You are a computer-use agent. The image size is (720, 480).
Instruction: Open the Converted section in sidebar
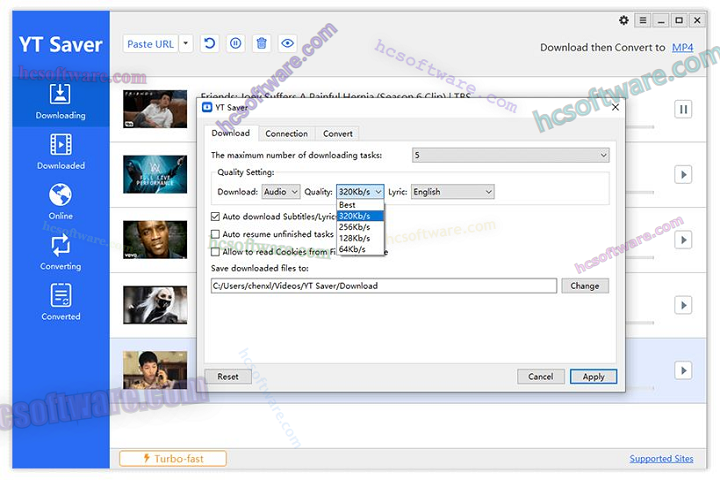click(61, 302)
